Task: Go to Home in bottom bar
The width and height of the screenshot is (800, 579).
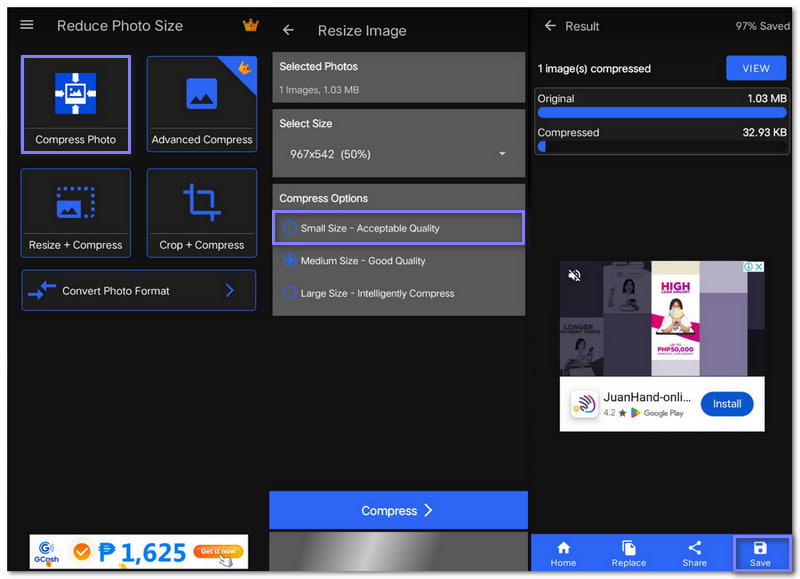Action: click(563, 553)
